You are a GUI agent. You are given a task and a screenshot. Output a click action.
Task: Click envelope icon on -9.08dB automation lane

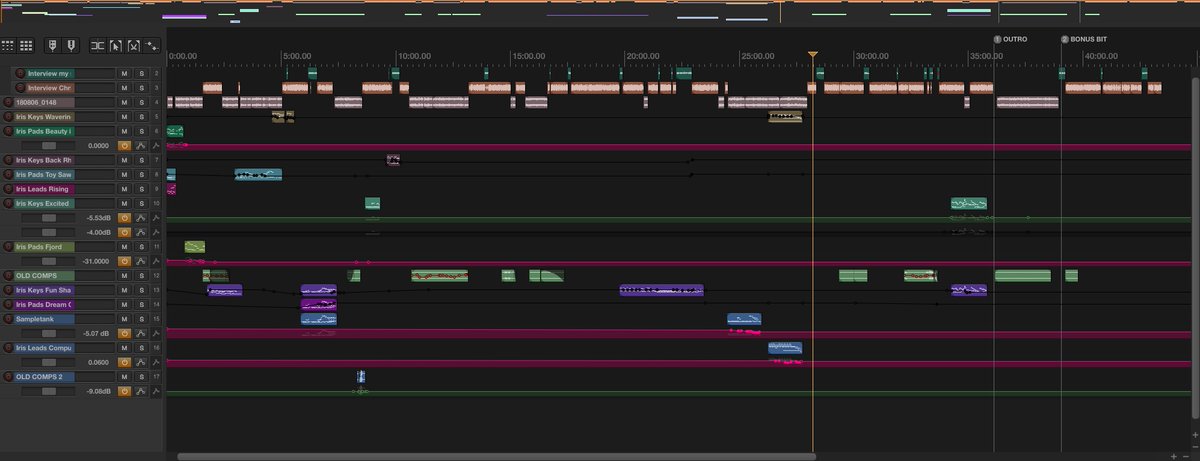[x=141, y=391]
